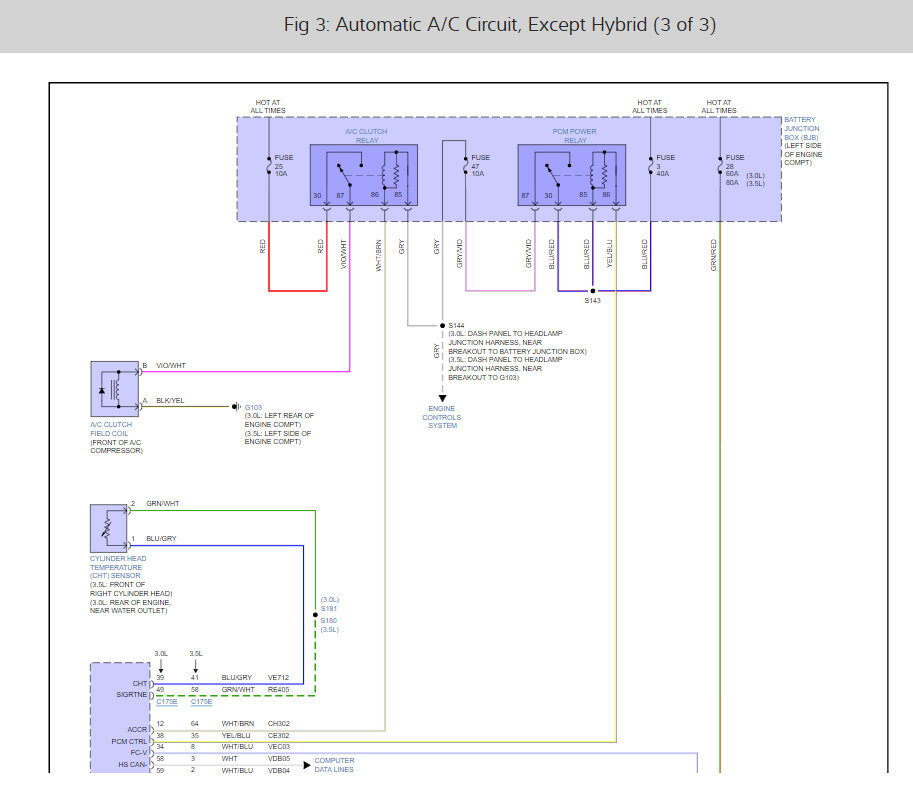Open the C175E connector link under 3.0L column
913x810 pixels.
pyautogui.click(x=167, y=702)
